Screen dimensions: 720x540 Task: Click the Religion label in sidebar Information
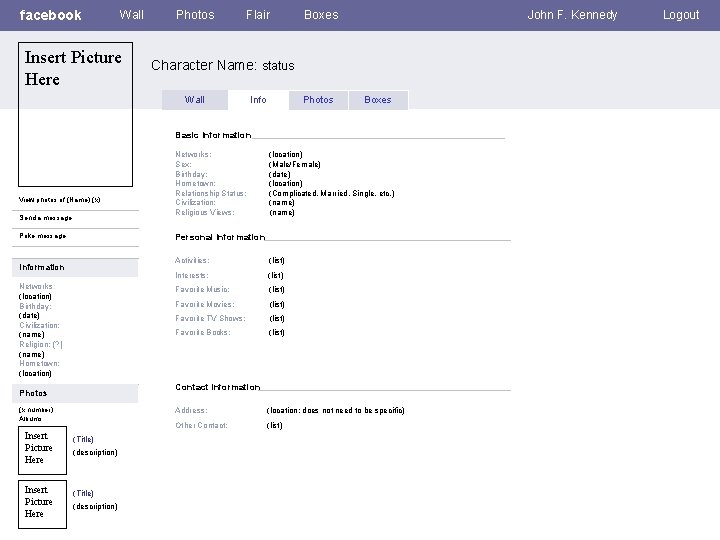point(40,344)
